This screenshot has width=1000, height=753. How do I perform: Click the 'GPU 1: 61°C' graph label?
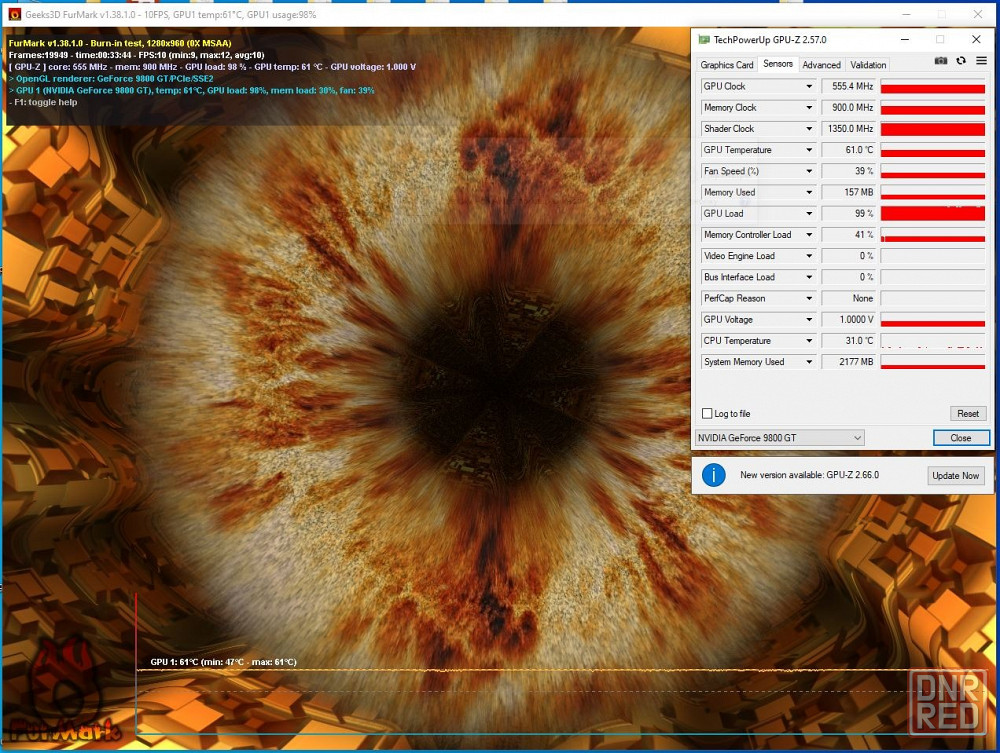(x=223, y=662)
